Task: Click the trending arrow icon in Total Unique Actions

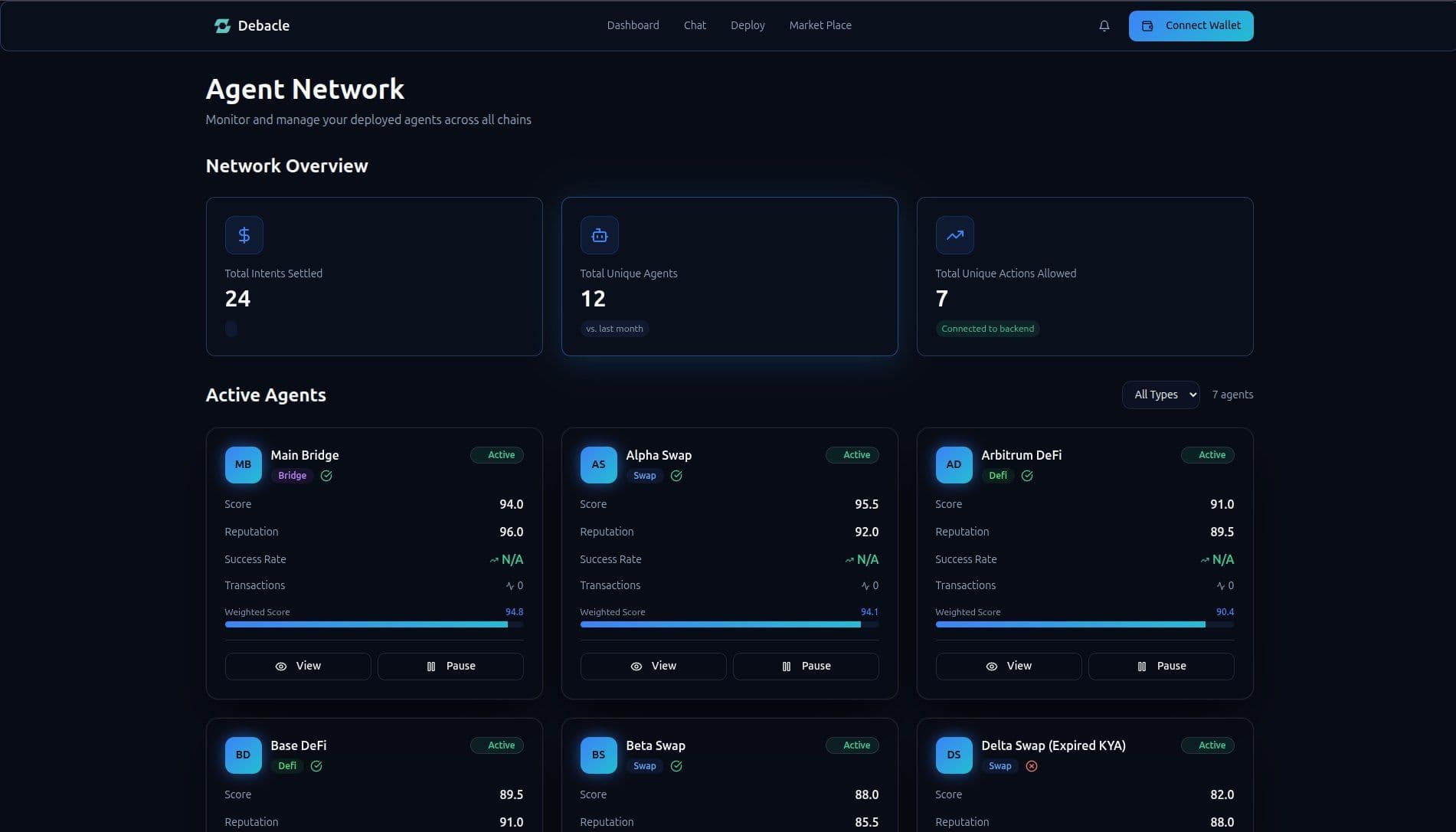Action: coord(954,235)
